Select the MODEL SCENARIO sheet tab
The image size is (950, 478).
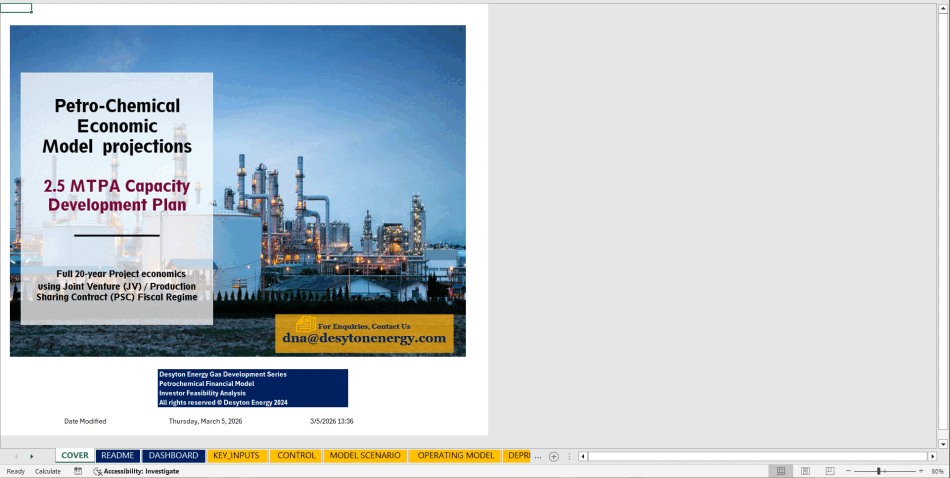(x=365, y=456)
